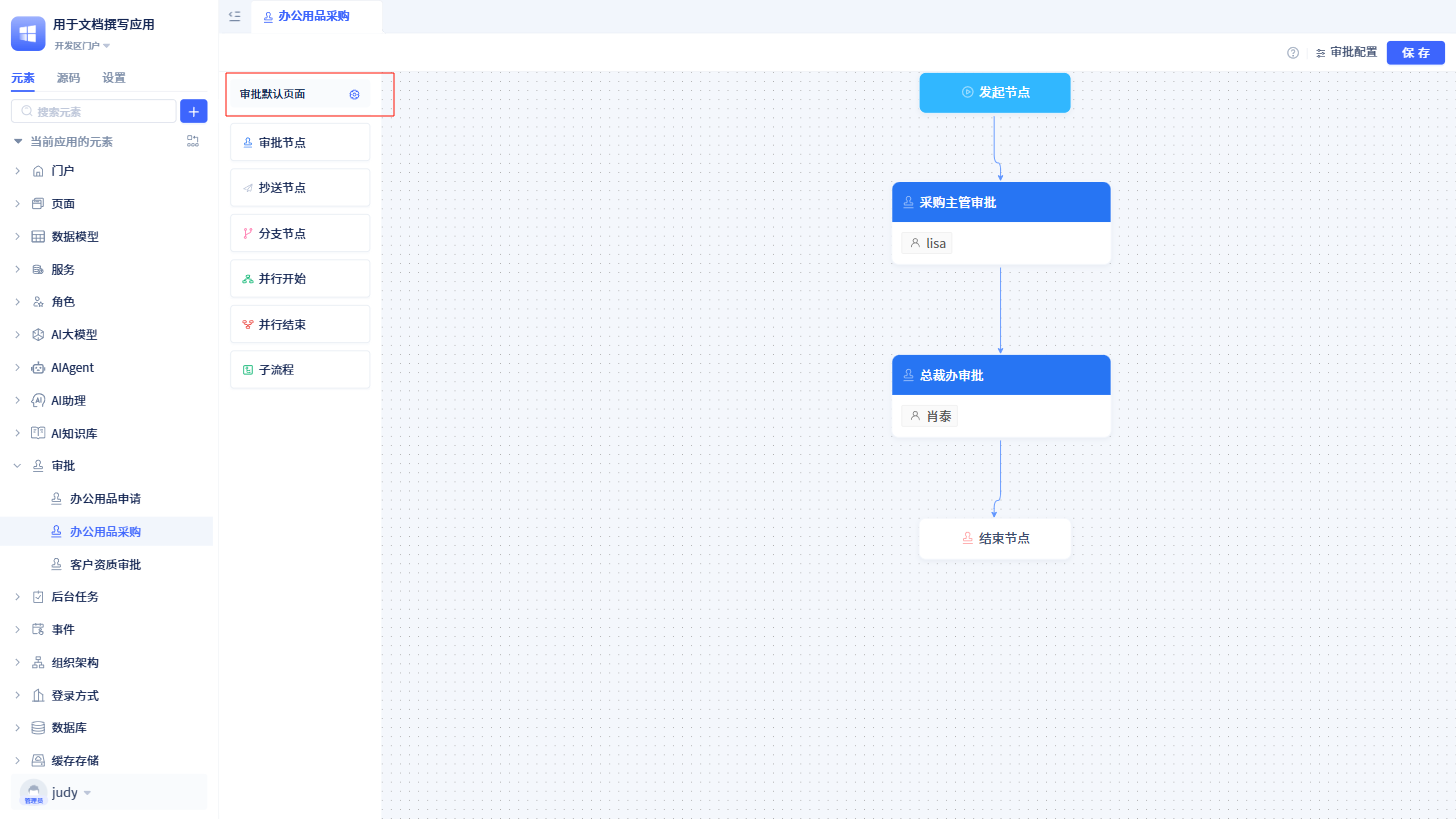This screenshot has height=819, width=1456.
Task: Open 办公用品申请 in the tree
Action: coord(106,499)
